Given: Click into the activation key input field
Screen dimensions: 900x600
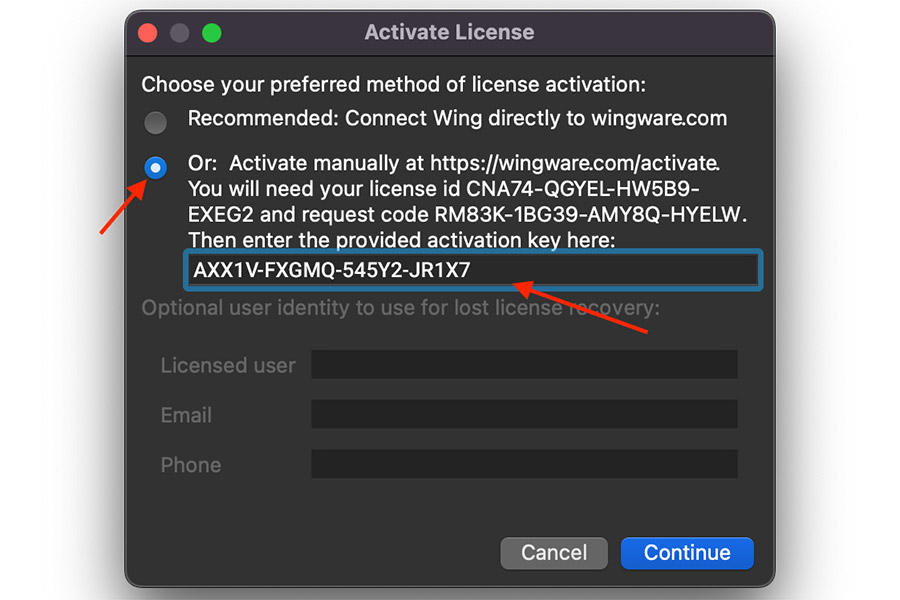Looking at the screenshot, I should point(473,270).
